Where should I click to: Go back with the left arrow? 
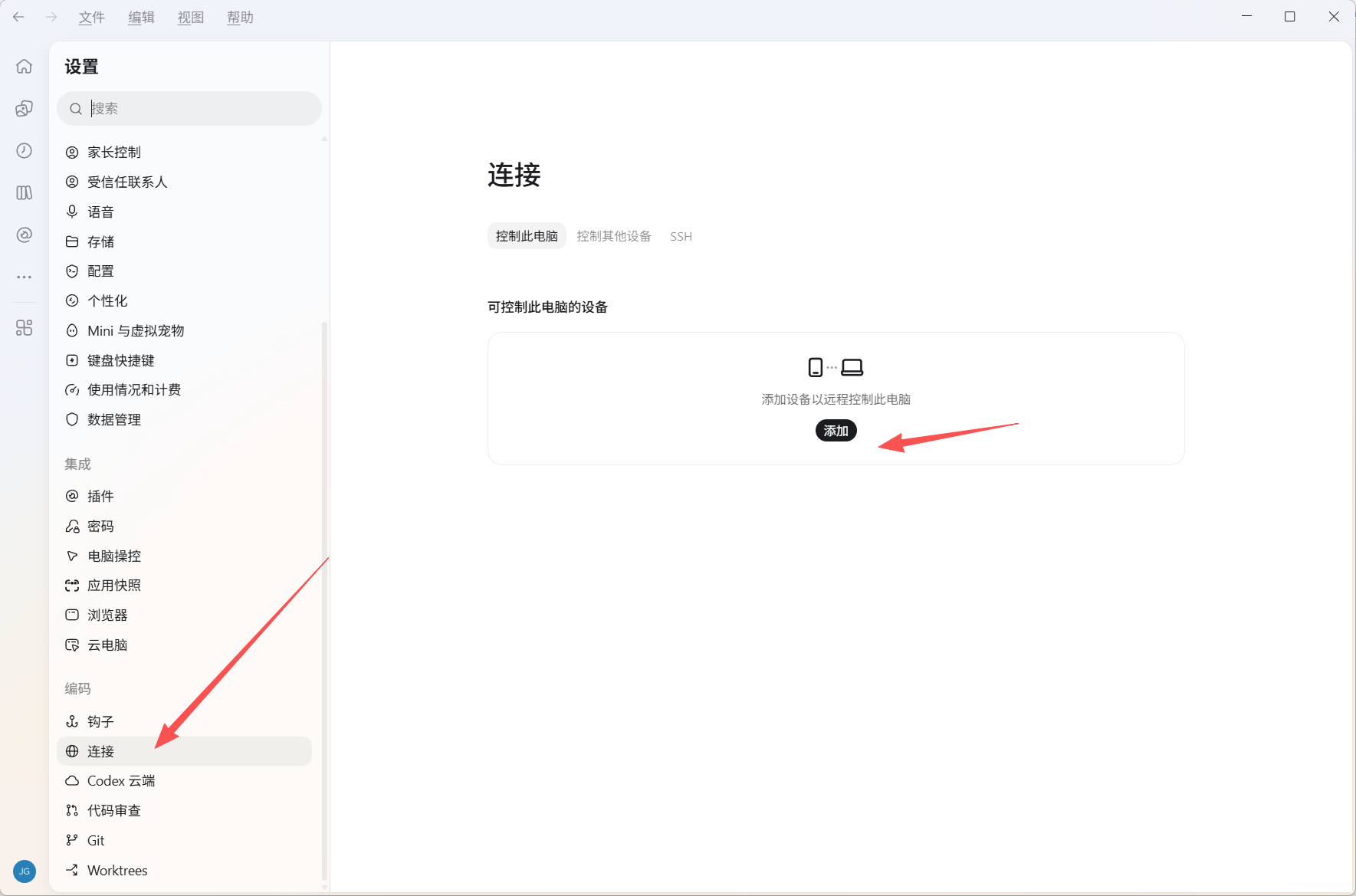click(18, 17)
